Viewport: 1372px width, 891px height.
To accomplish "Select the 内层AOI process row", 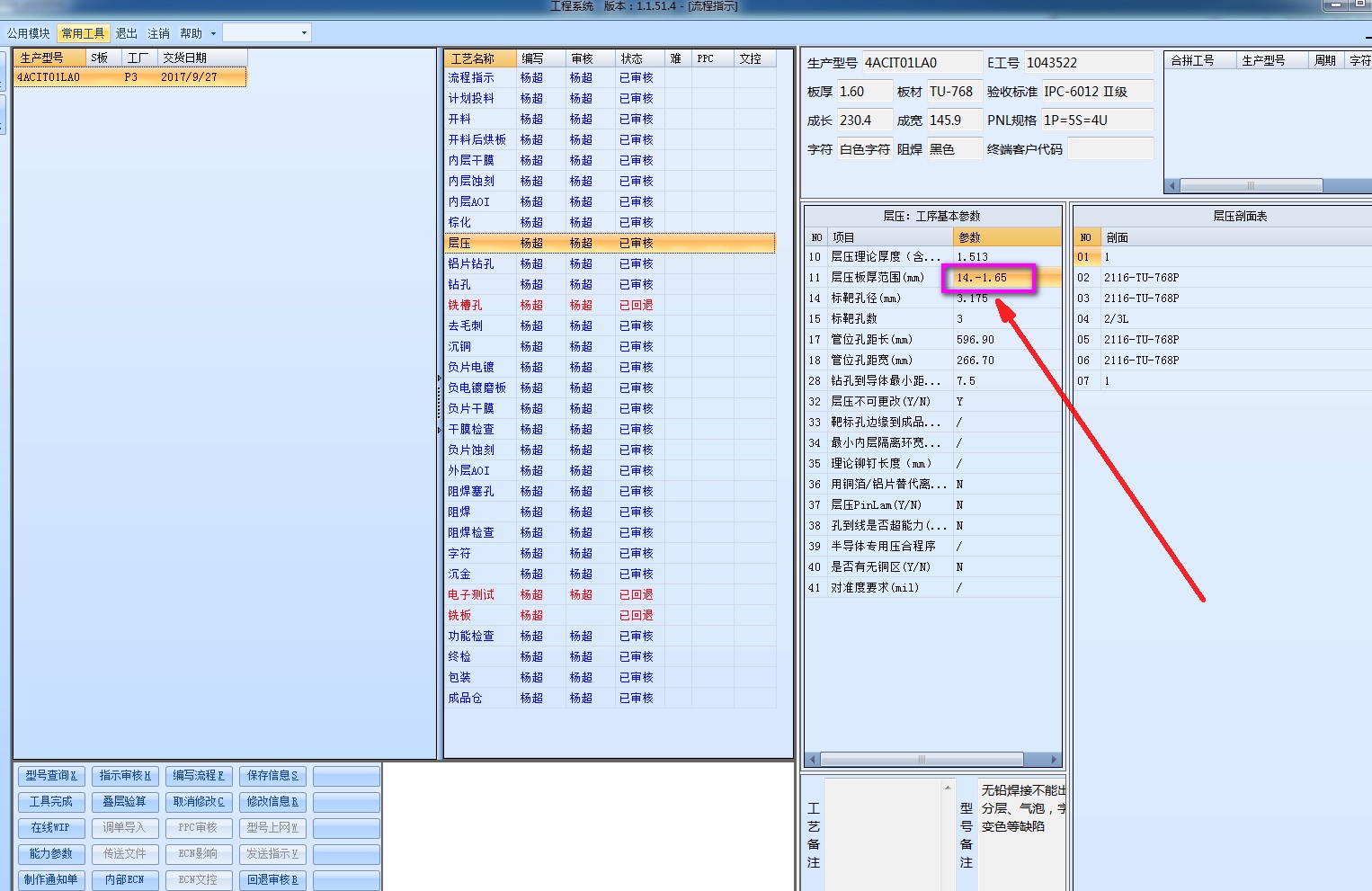I will 610,202.
